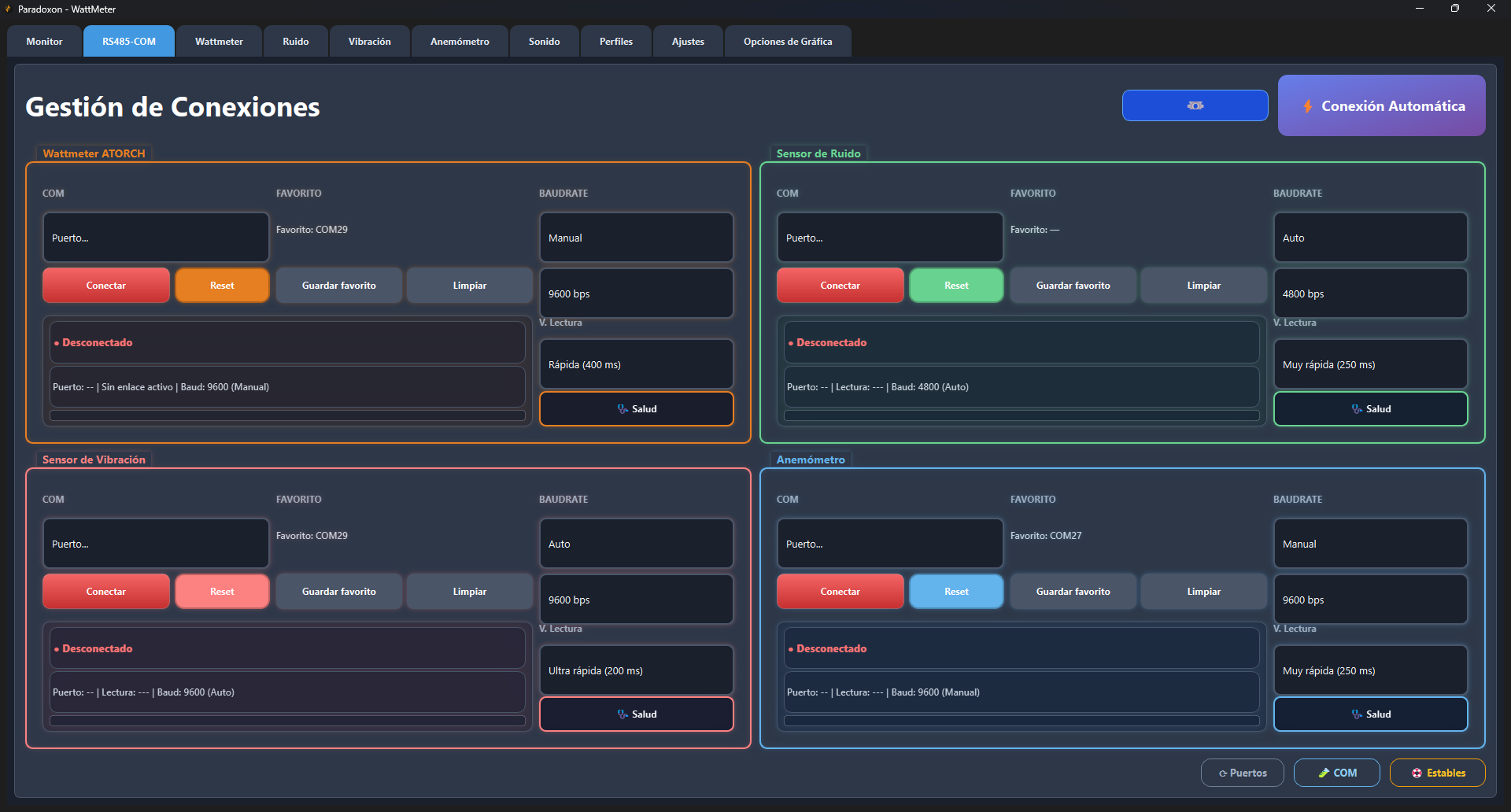Open Wattmeter ATORCH Puerto dropdown

click(x=156, y=238)
